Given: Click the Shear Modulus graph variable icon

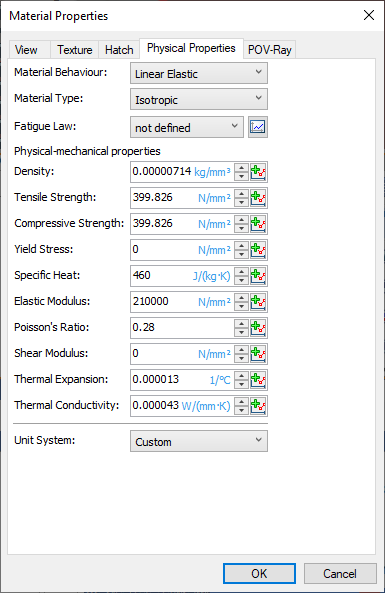Looking at the screenshot, I should 258,354.
